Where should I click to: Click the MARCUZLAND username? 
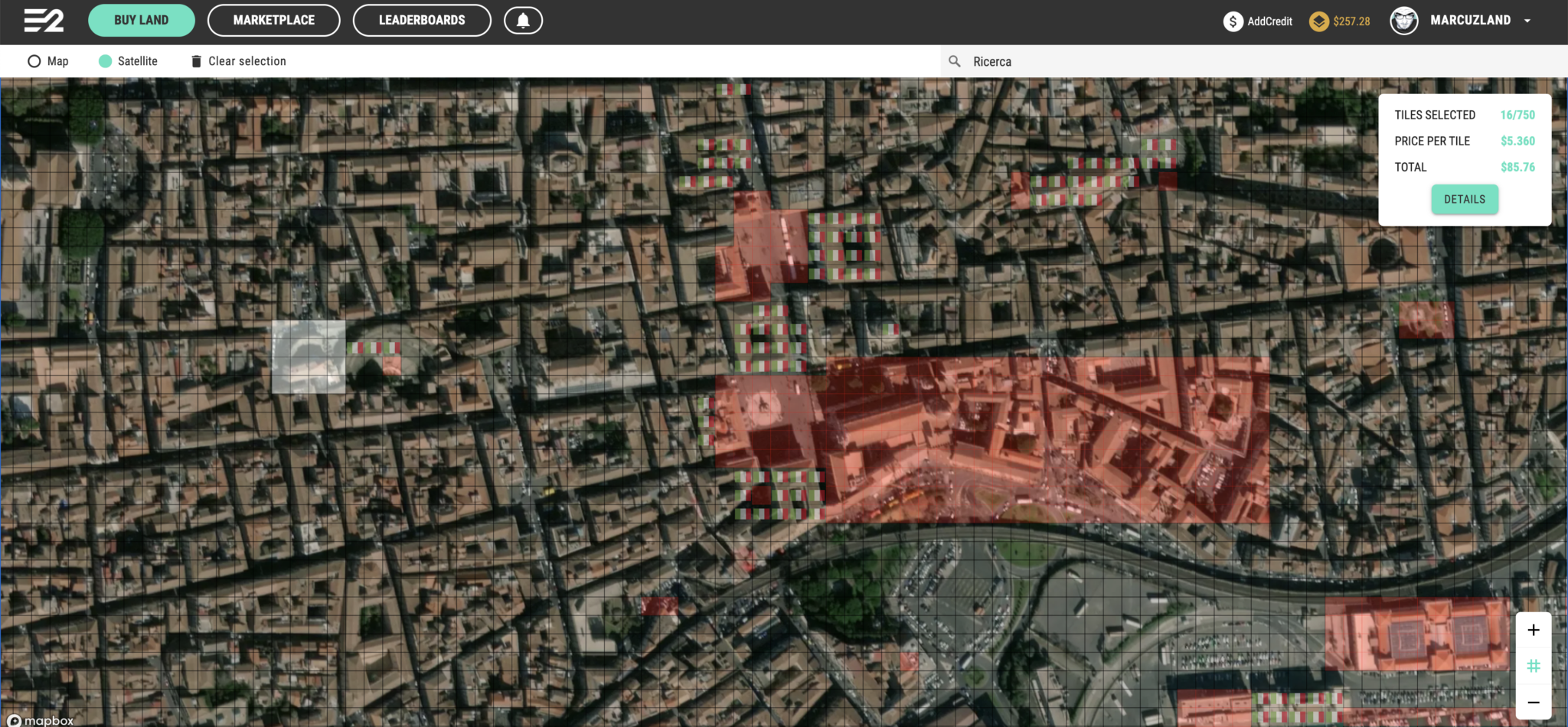coord(1470,21)
